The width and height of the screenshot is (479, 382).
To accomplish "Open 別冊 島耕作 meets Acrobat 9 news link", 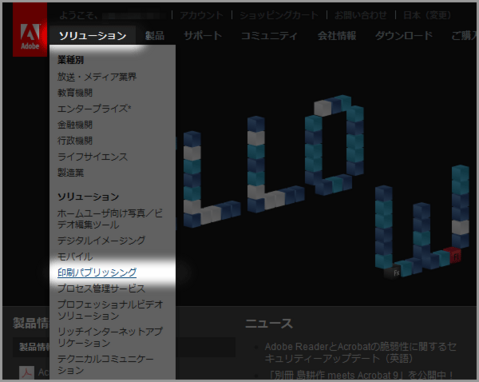I will pyautogui.click(x=361, y=375).
